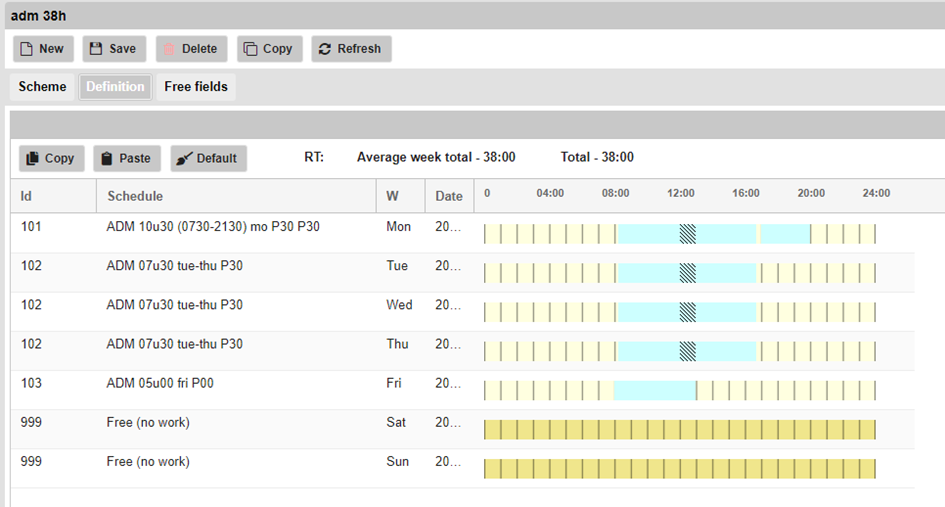Click the Paste clipboard icon
This screenshot has width=945, height=507.
click(x=107, y=158)
